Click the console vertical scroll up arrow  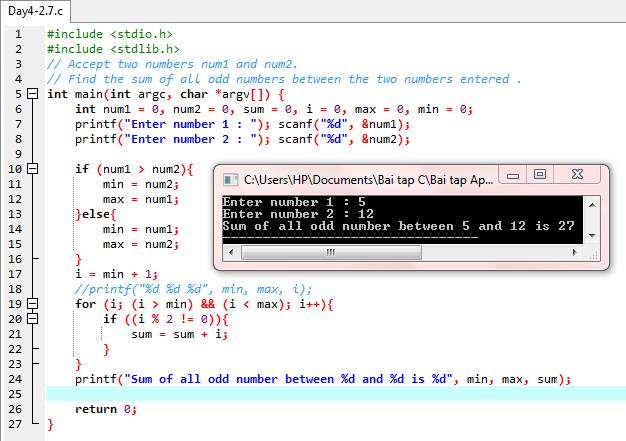pyautogui.click(x=592, y=205)
